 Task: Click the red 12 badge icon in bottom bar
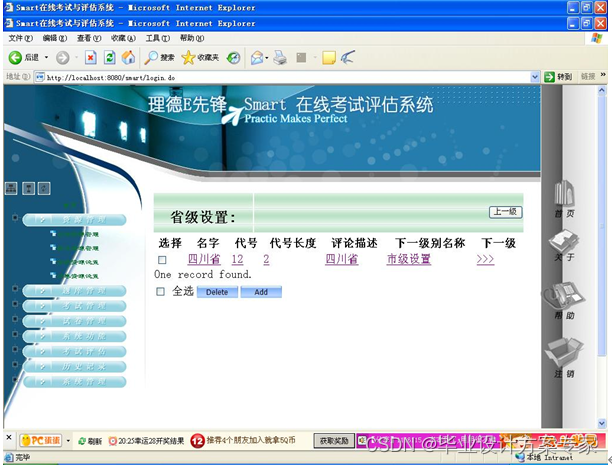(197, 441)
